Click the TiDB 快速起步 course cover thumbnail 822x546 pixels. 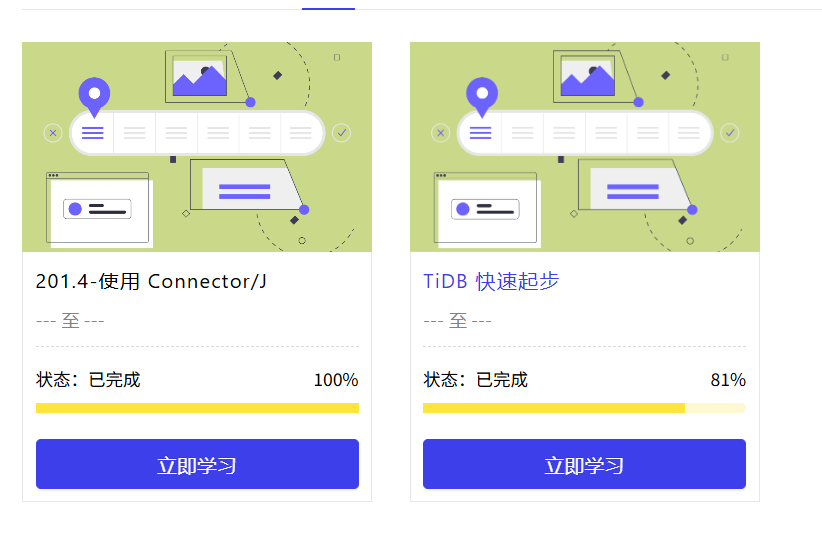(585, 147)
